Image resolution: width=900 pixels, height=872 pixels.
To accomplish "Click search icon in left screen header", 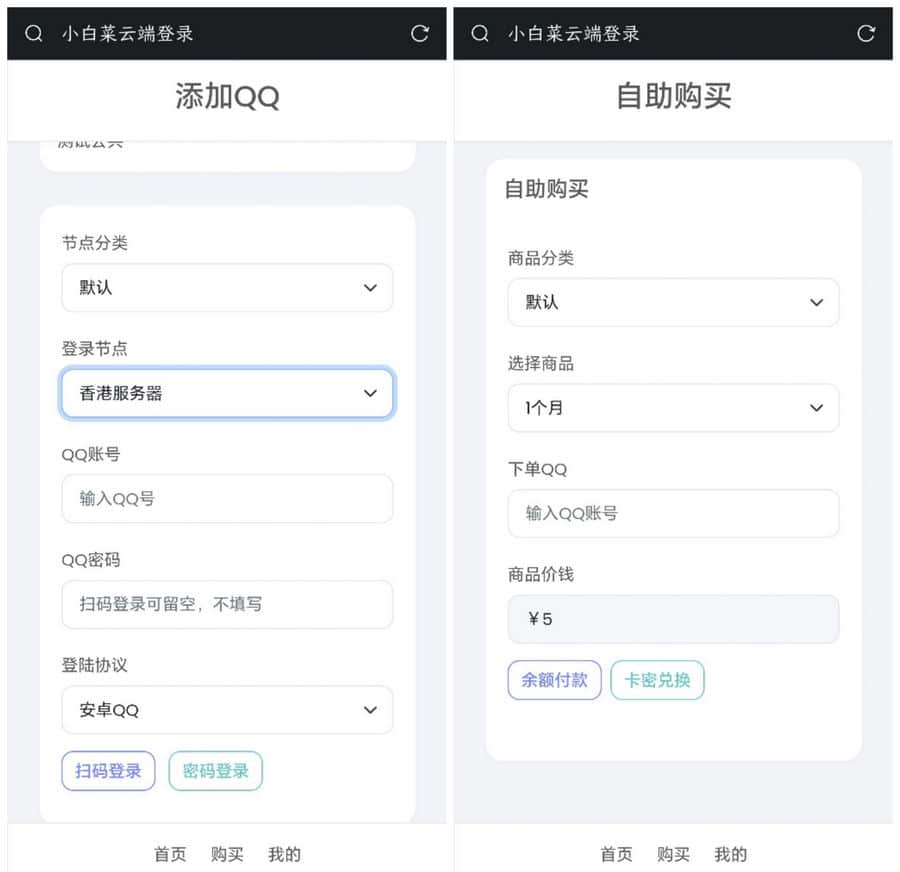I will [x=34, y=33].
